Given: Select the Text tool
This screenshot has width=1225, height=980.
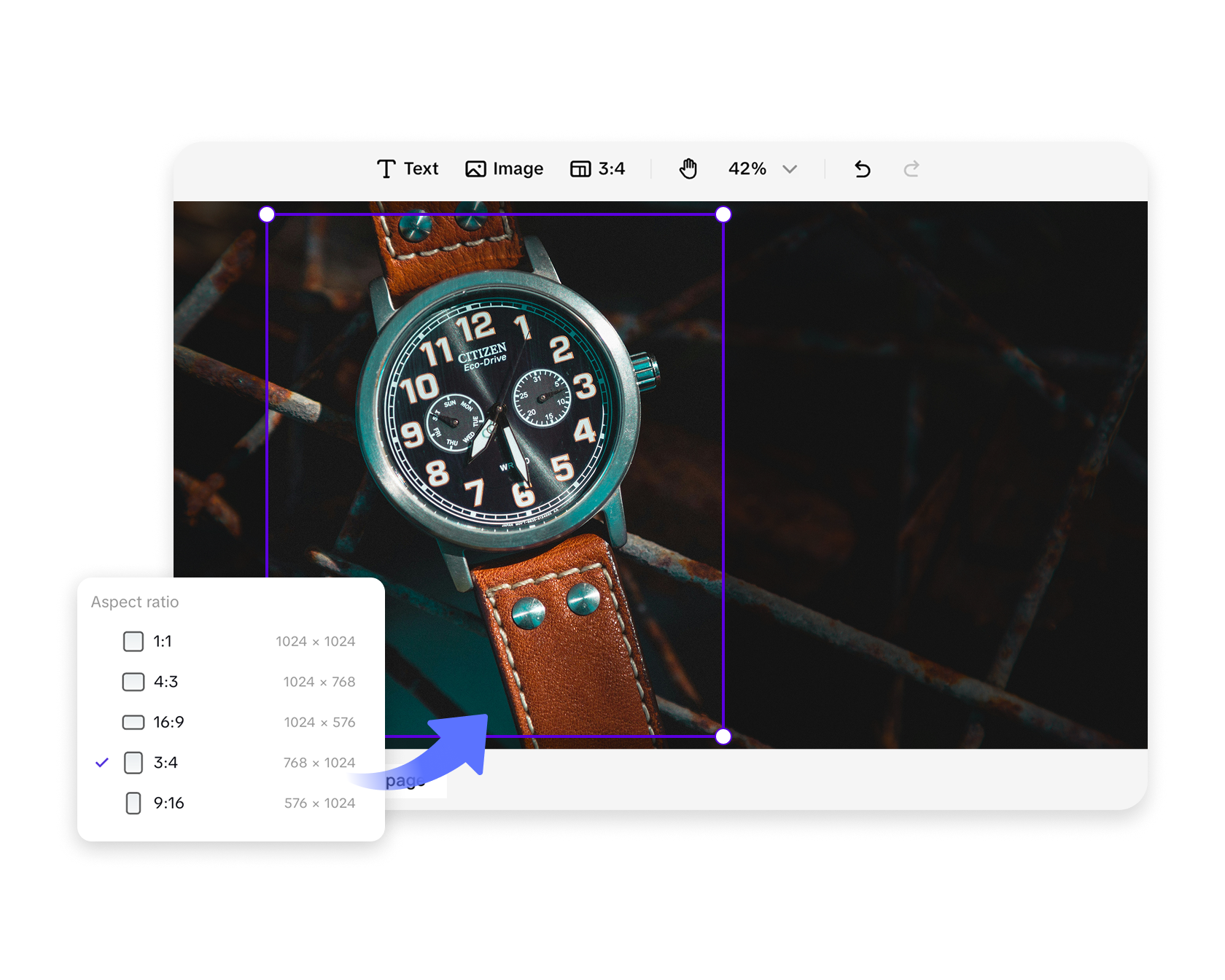Looking at the screenshot, I should (408, 169).
